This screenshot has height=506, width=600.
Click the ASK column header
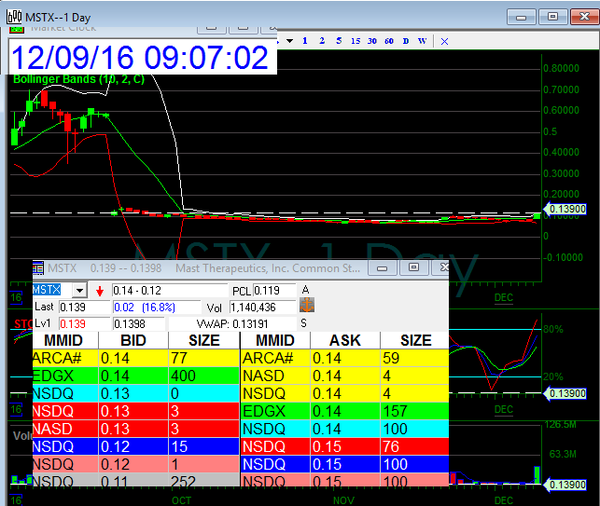point(343,341)
